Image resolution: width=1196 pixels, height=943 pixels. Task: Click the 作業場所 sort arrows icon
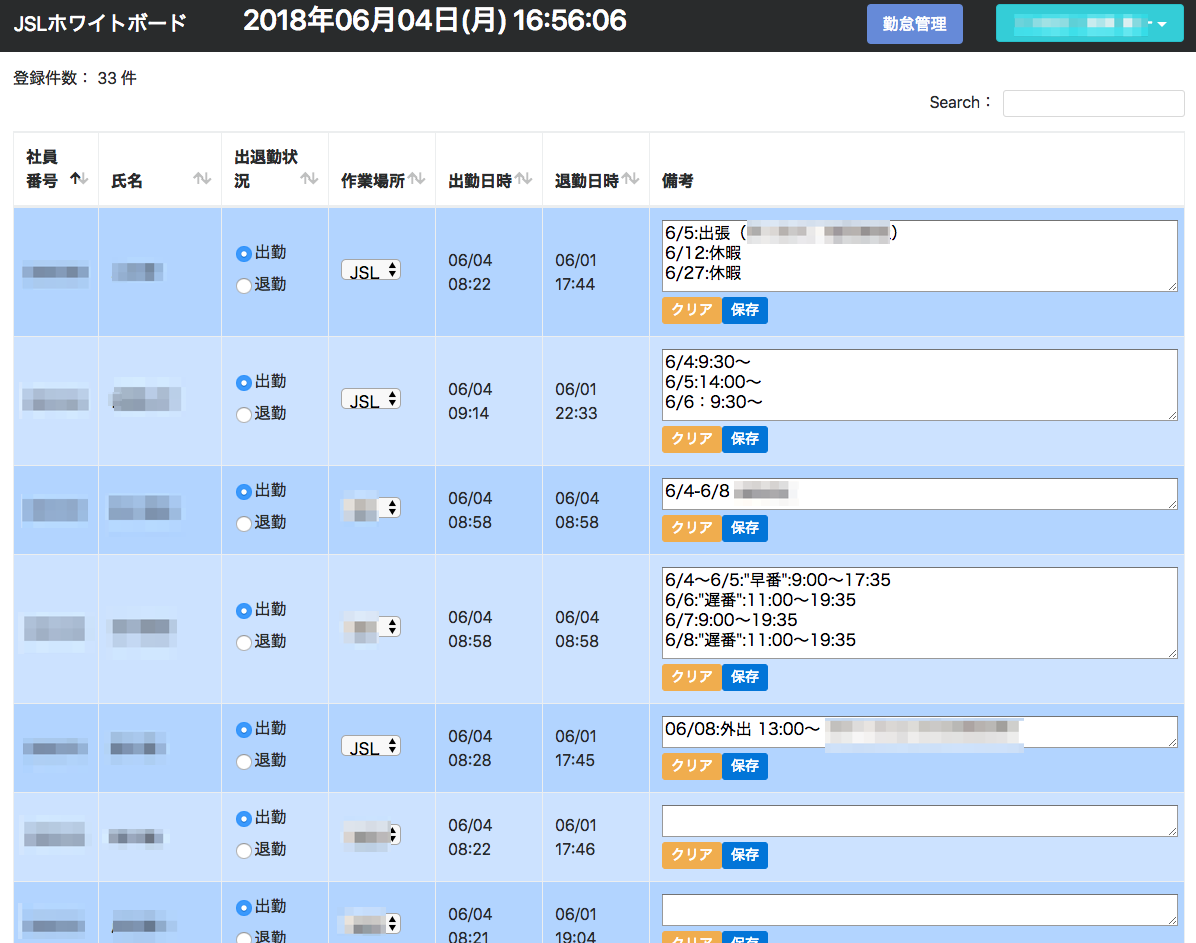416,179
